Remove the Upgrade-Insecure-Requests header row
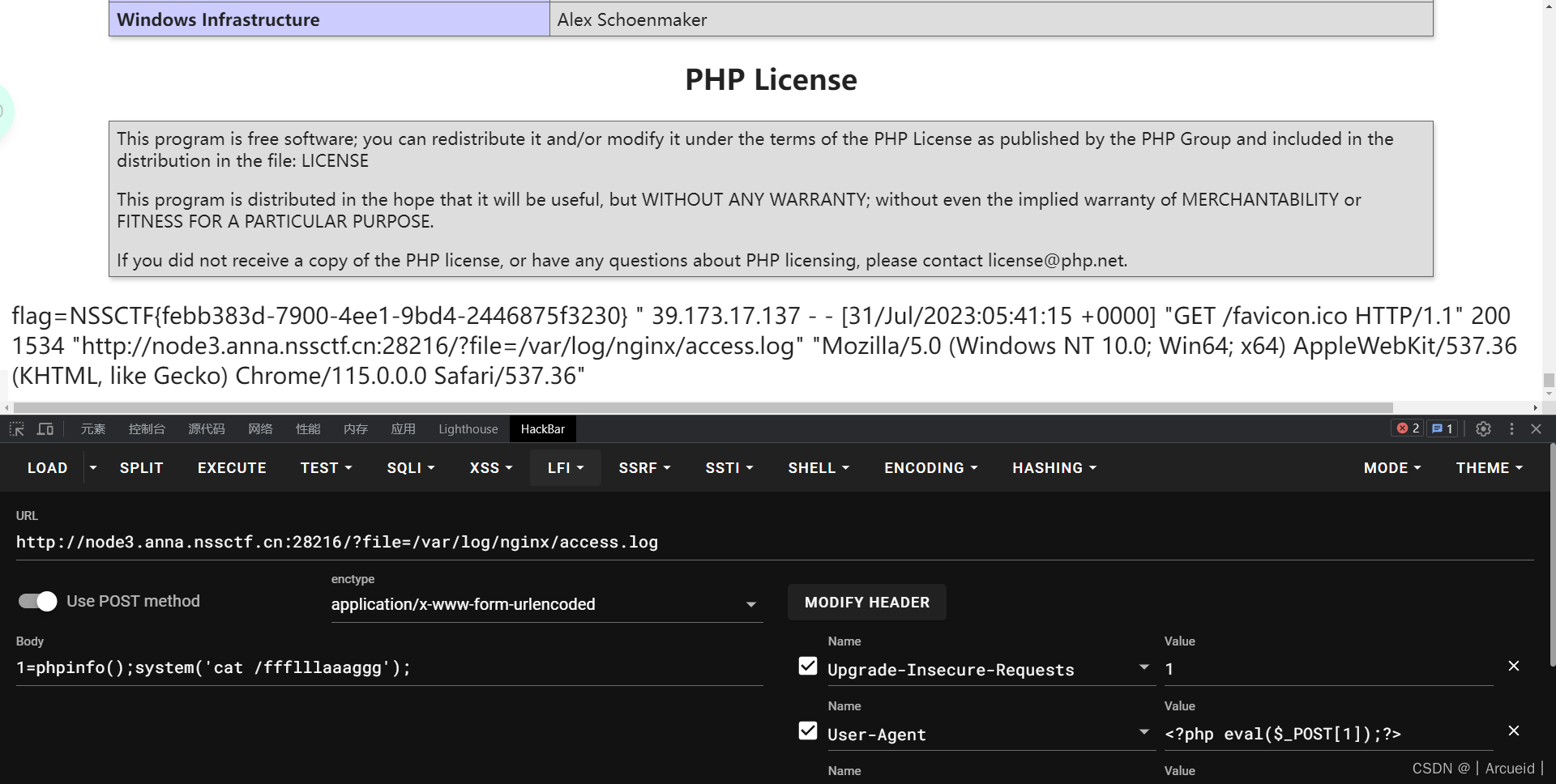Screen dimensions: 1556x784 pyautogui.click(x=1513, y=666)
